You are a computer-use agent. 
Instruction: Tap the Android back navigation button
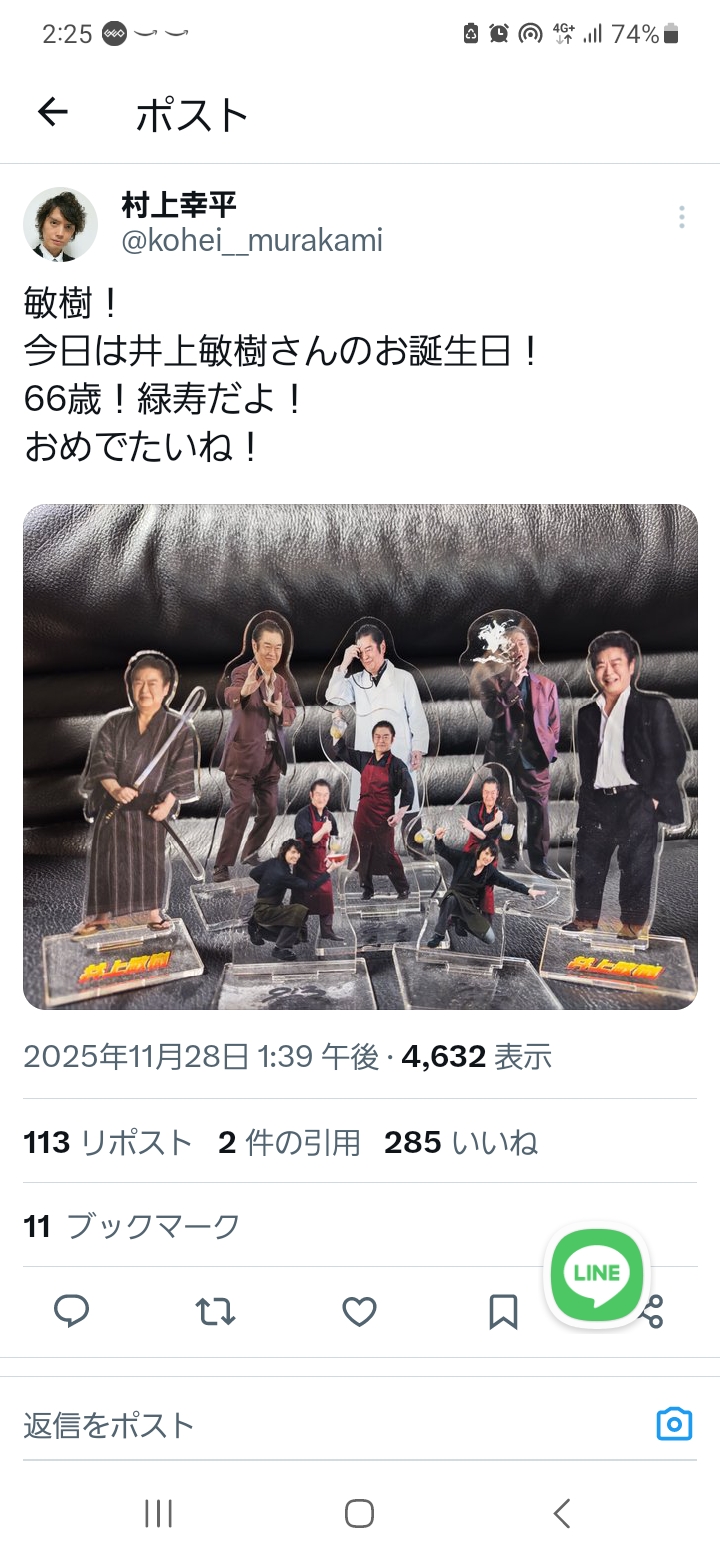(x=562, y=1513)
